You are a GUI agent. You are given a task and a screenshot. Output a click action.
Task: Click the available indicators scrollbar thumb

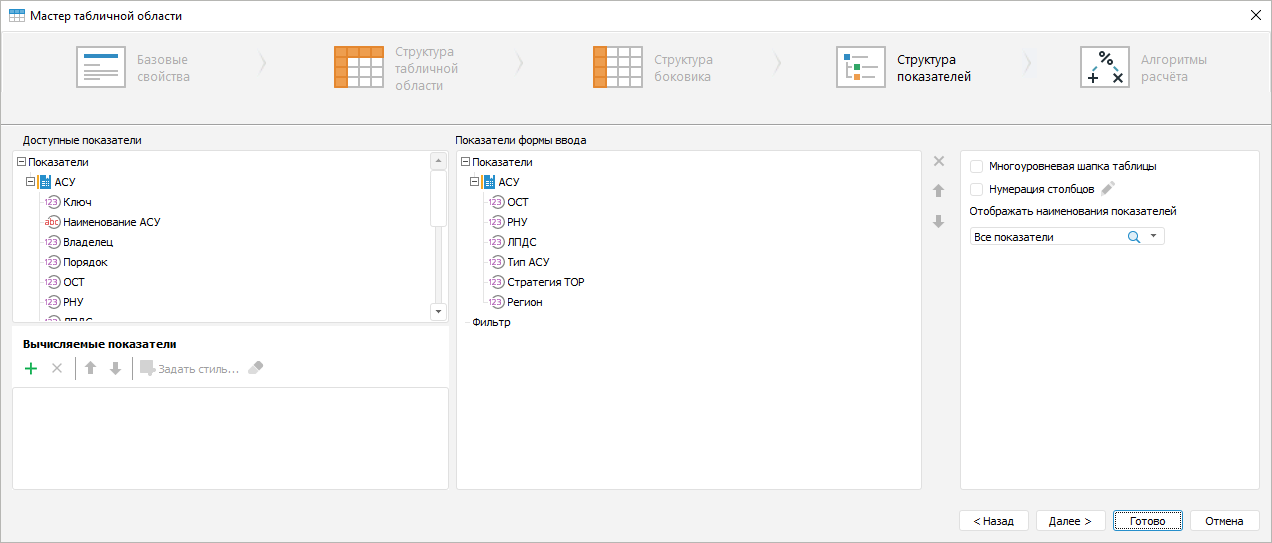(x=438, y=199)
